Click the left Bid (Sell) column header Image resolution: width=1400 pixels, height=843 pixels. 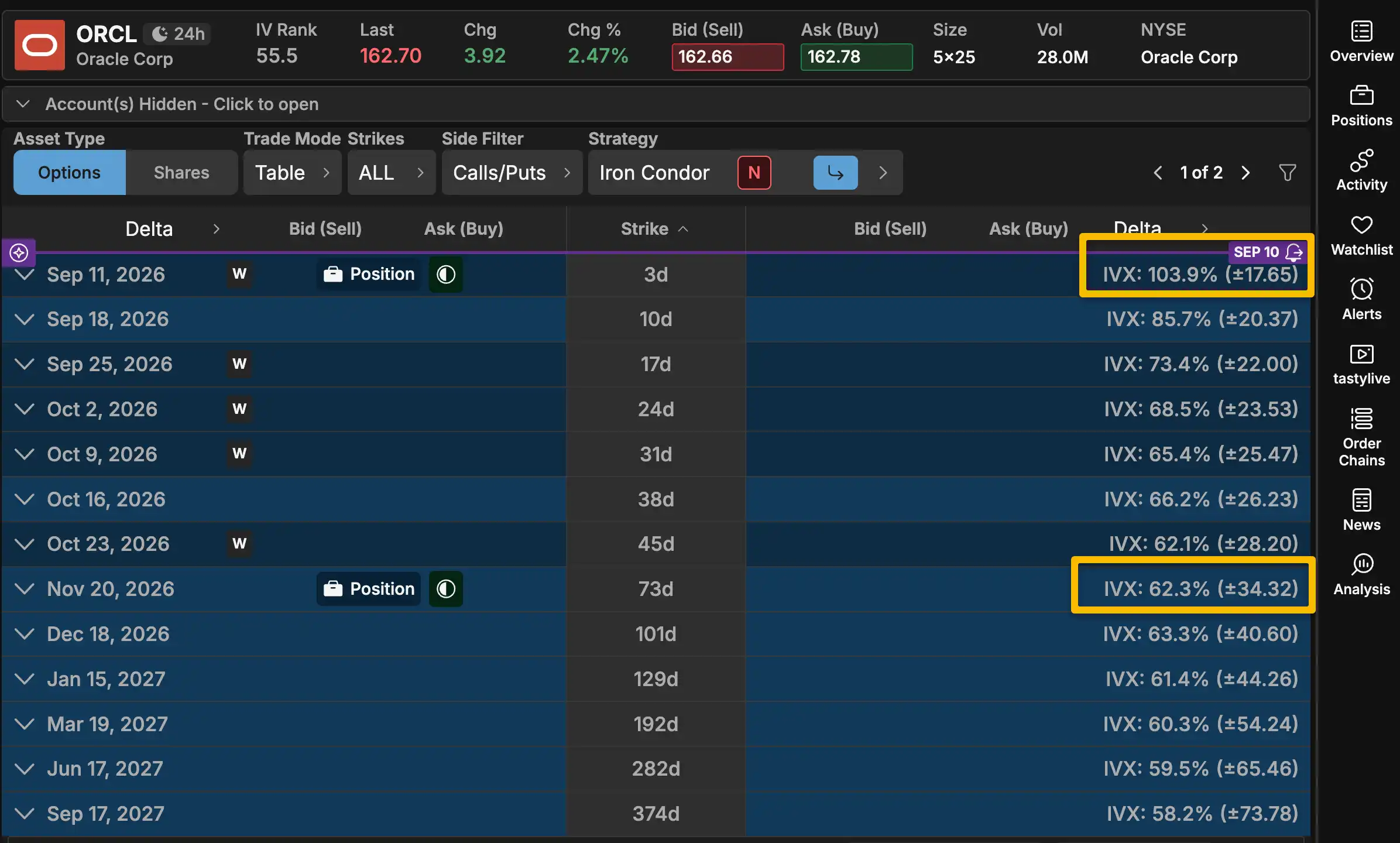[x=325, y=228]
